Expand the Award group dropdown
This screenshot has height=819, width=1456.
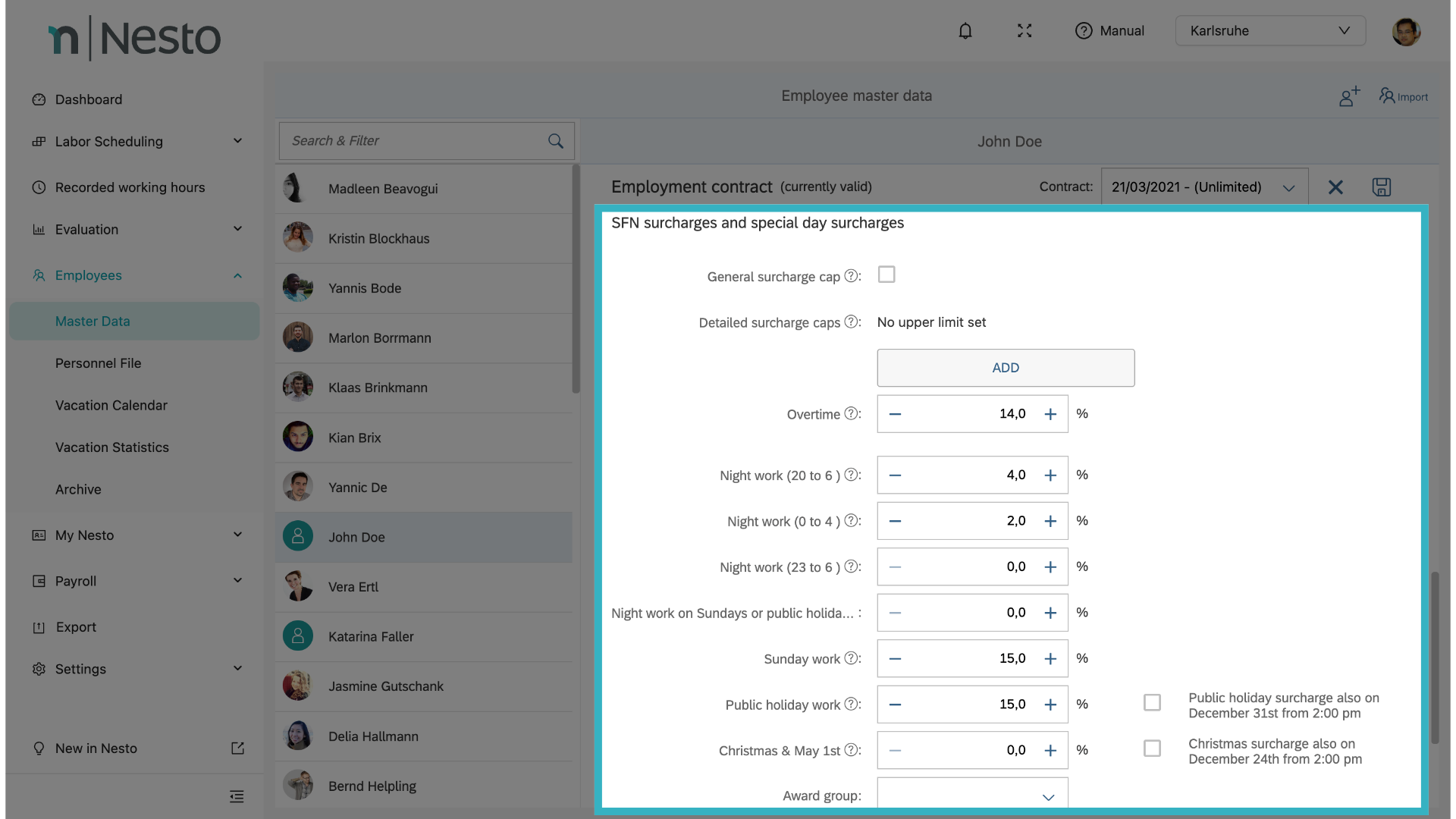click(972, 795)
